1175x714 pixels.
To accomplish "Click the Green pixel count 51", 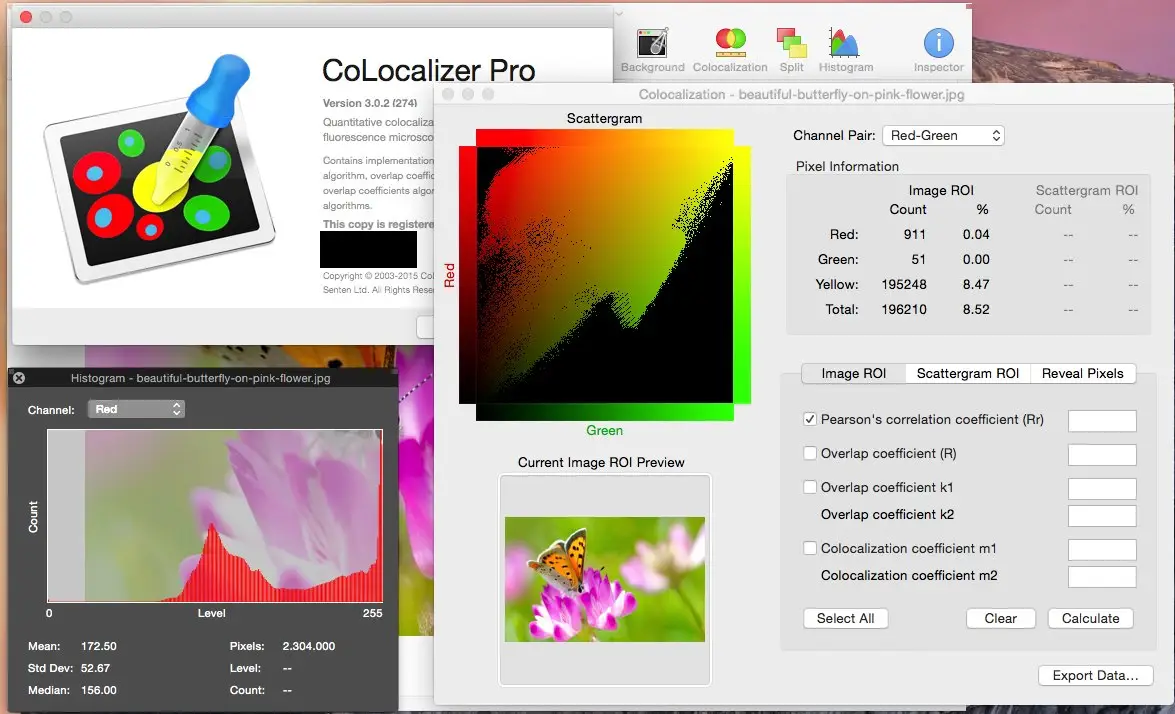I will tap(918, 259).
